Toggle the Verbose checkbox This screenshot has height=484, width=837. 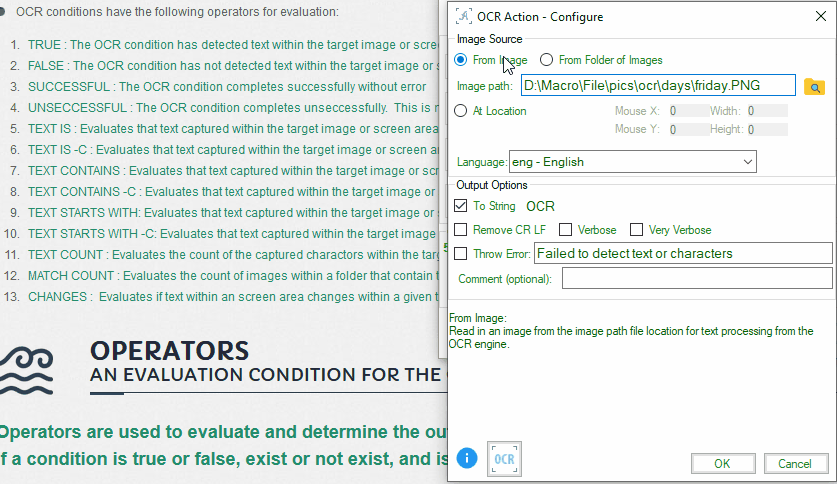coord(566,230)
